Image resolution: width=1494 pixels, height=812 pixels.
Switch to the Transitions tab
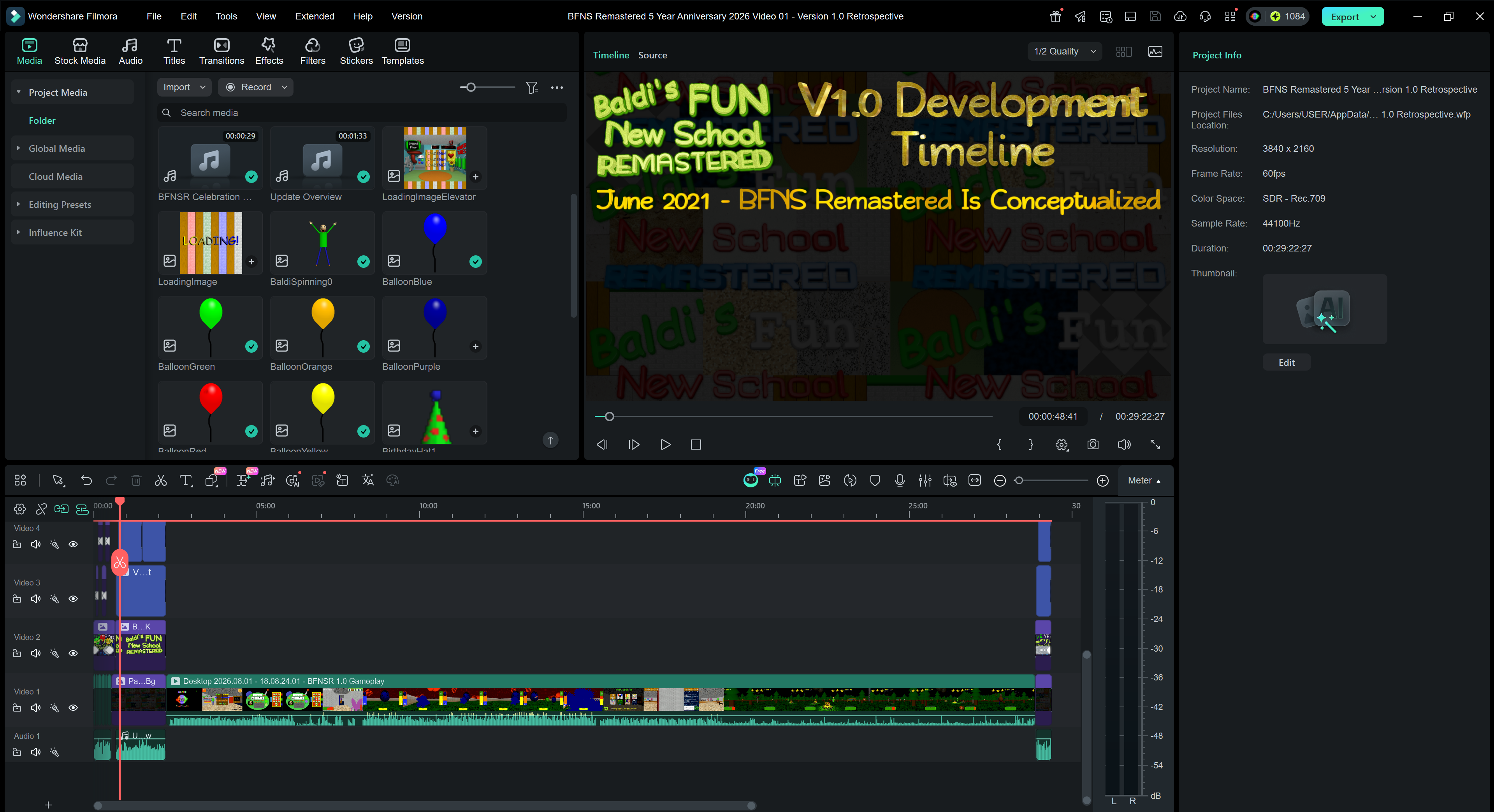[x=221, y=51]
